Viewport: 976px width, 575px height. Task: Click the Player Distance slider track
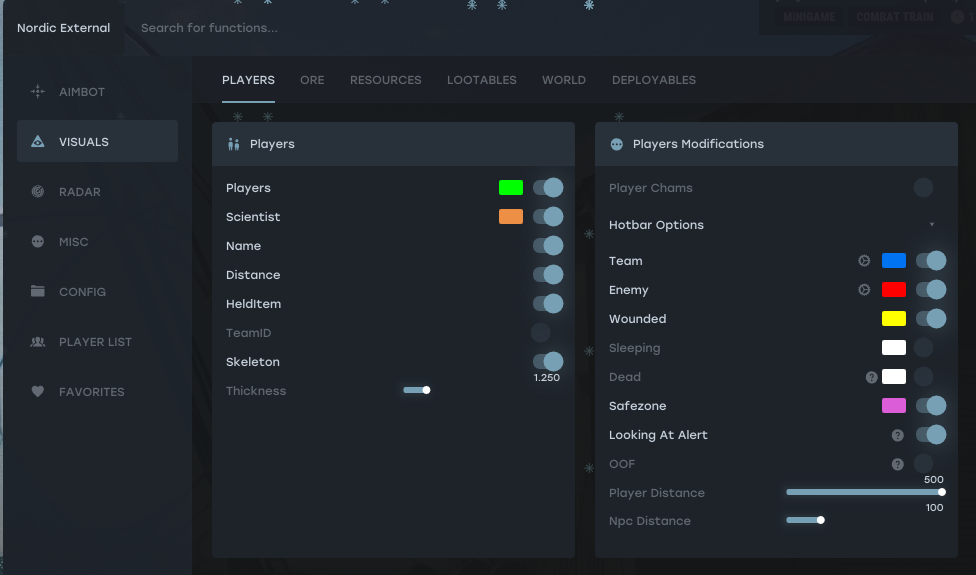pos(866,492)
